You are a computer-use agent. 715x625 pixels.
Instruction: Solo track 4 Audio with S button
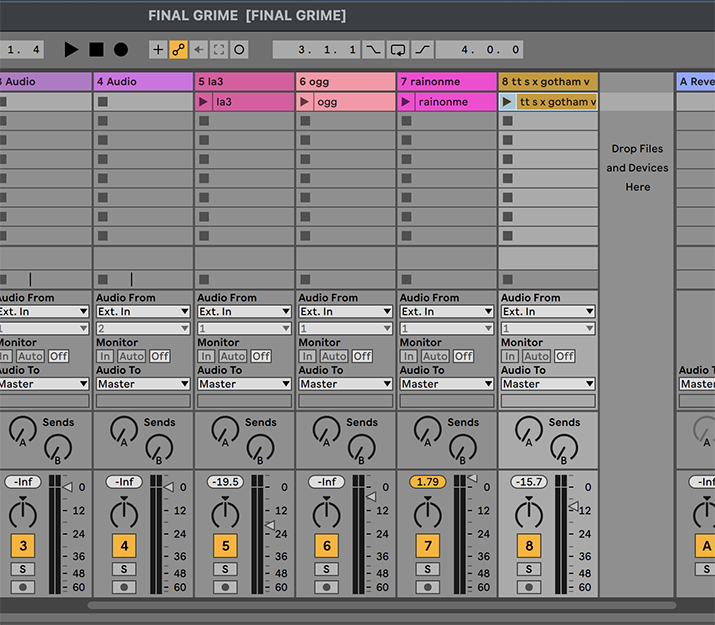click(124, 569)
